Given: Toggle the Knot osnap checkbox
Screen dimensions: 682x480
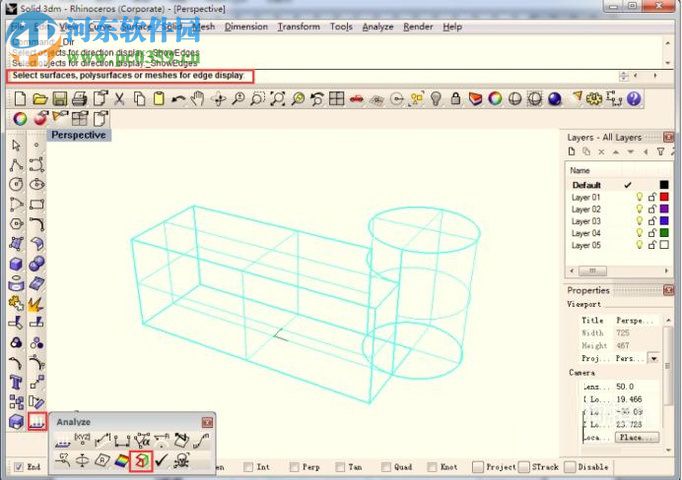Looking at the screenshot, I should [432, 467].
